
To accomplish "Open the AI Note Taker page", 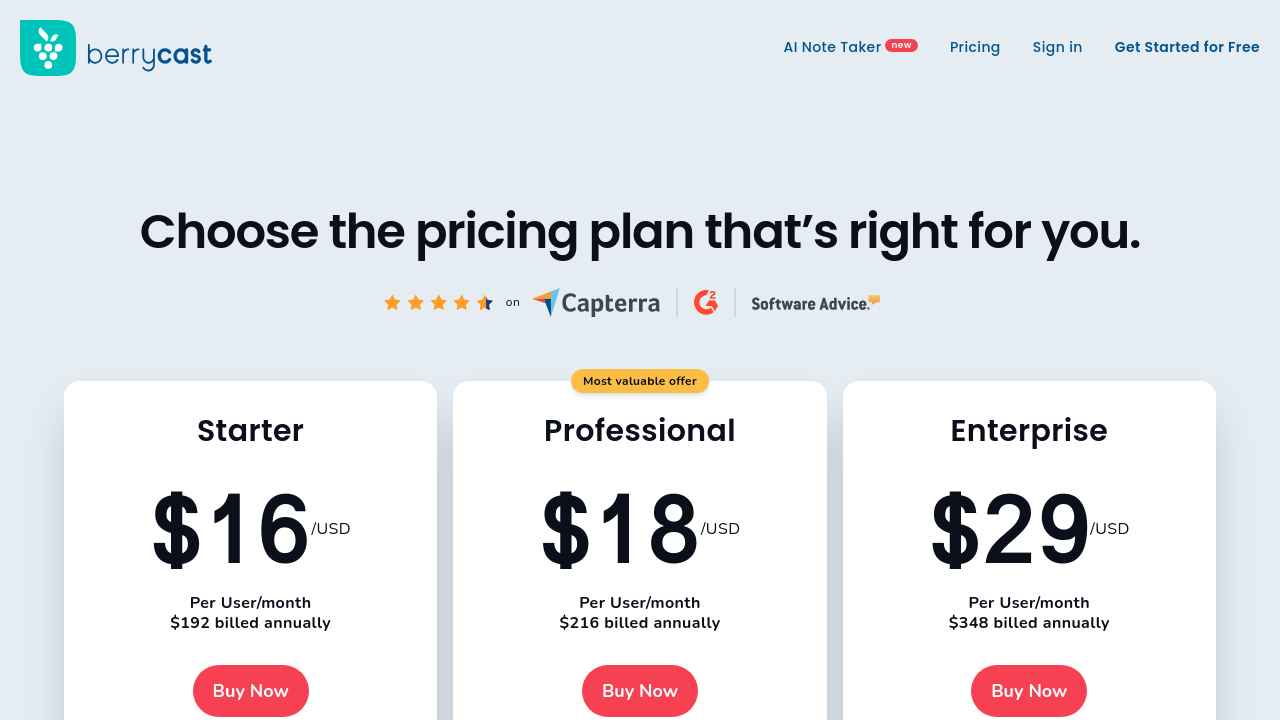I will (832, 47).
